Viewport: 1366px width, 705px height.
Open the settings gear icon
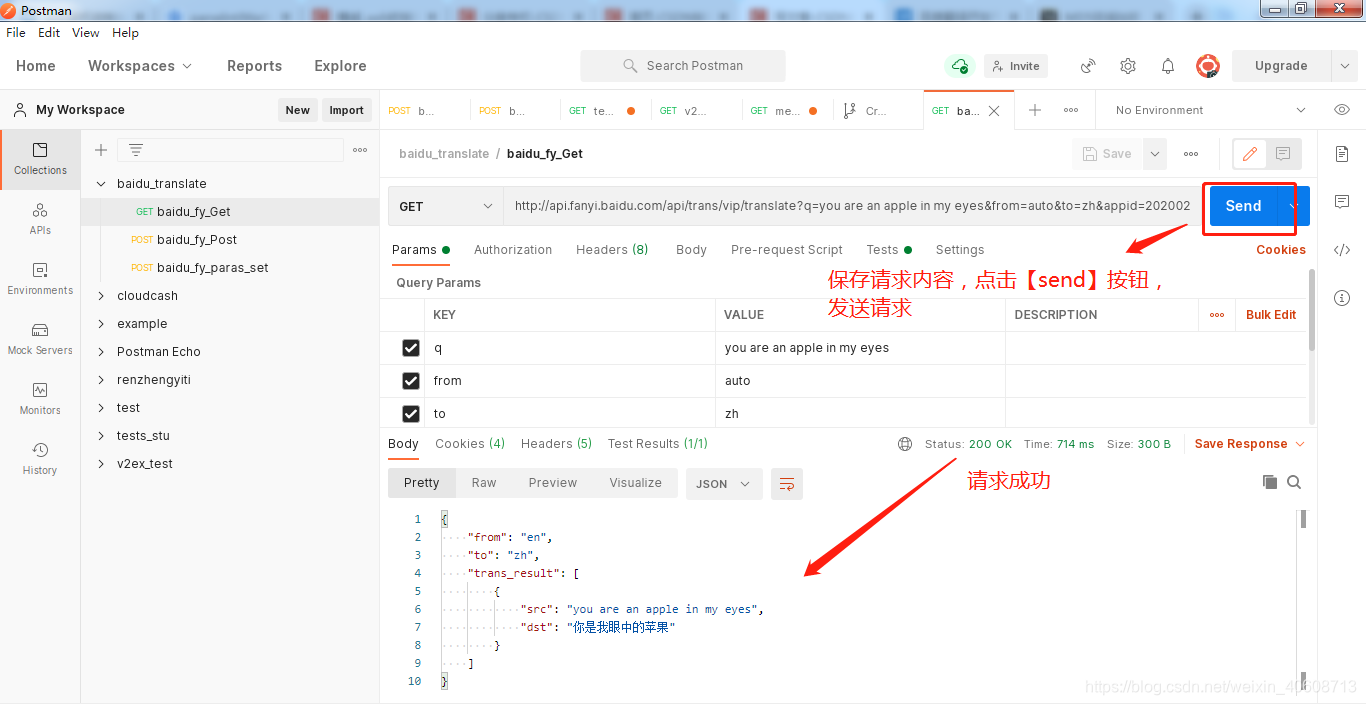(1128, 66)
